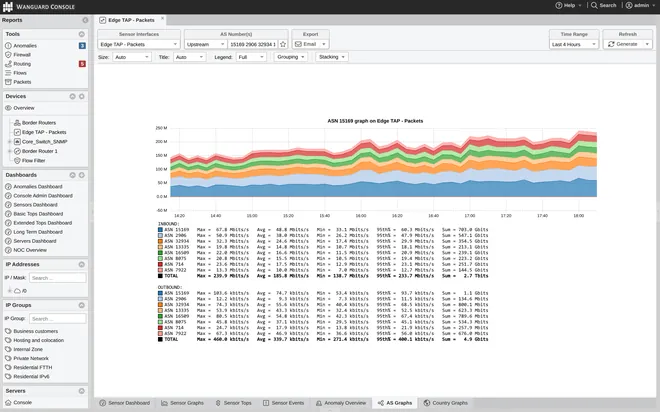Open the Devices Overview
660x412 pixels.
(x=24, y=108)
